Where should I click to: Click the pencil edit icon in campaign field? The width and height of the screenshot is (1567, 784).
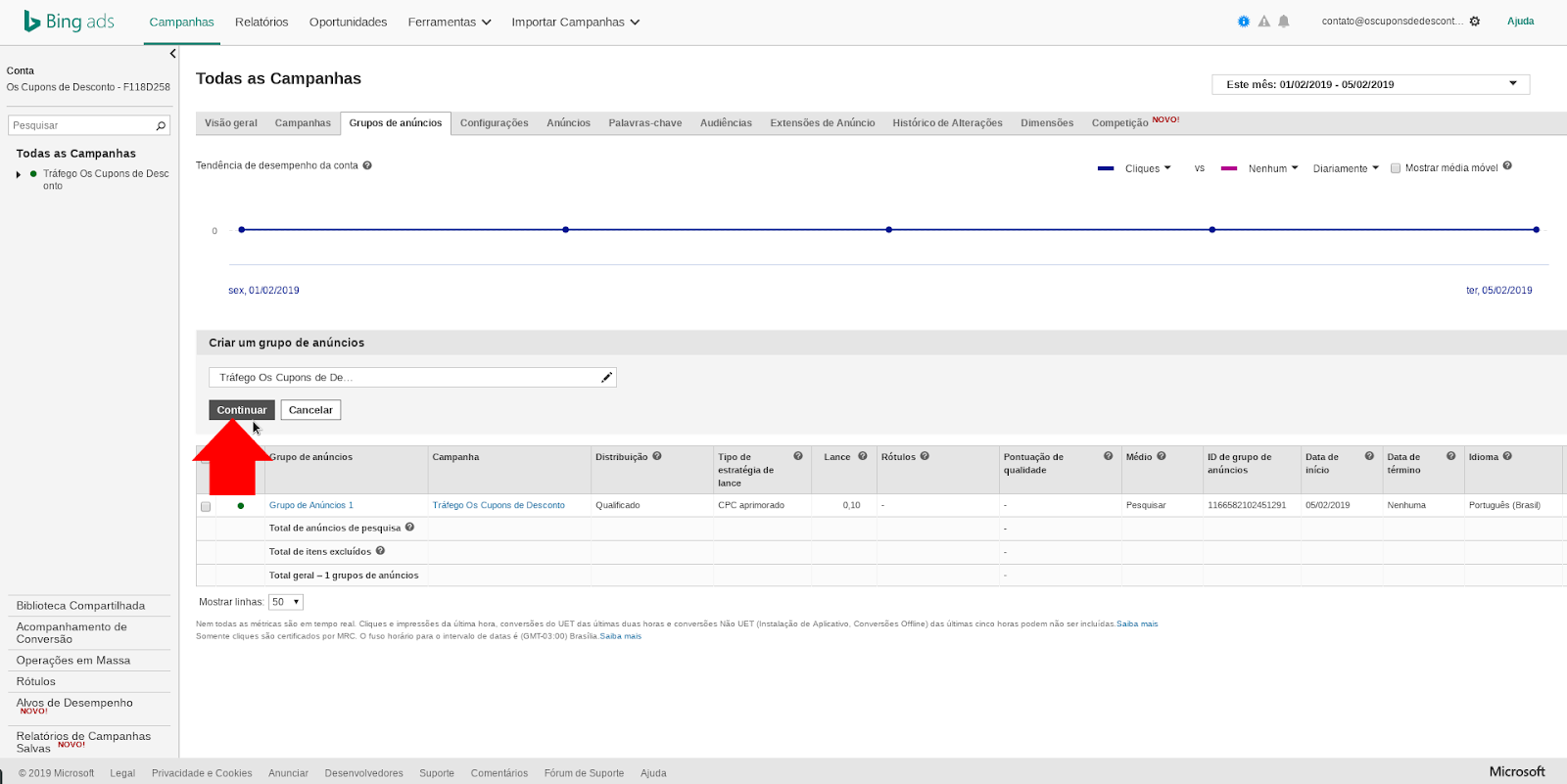pos(606,377)
